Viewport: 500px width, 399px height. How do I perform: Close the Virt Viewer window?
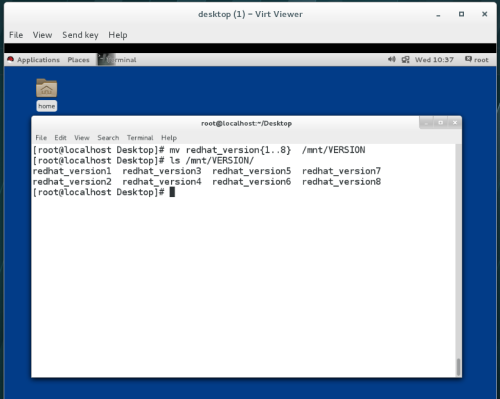point(485,14)
